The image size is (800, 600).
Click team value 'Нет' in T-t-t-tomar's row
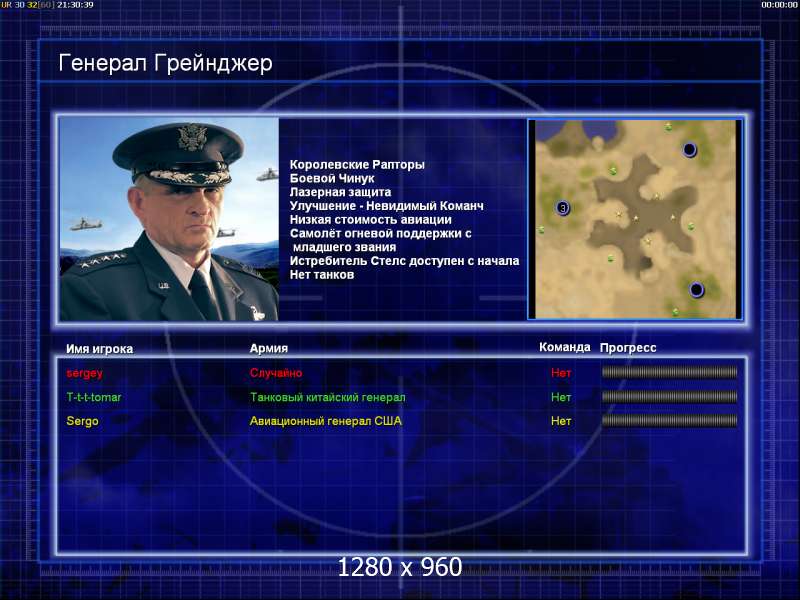[561, 397]
